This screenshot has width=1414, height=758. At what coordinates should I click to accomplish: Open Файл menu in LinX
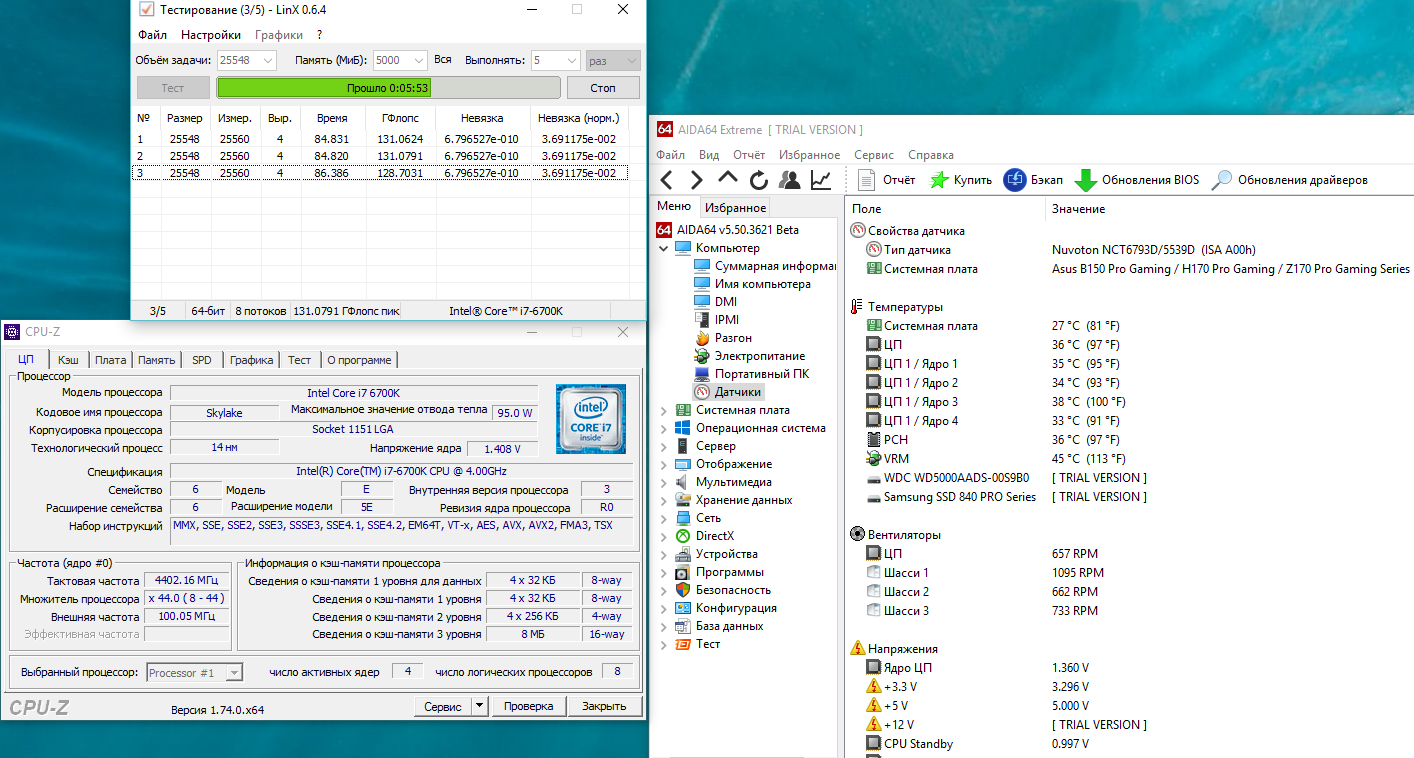point(152,34)
